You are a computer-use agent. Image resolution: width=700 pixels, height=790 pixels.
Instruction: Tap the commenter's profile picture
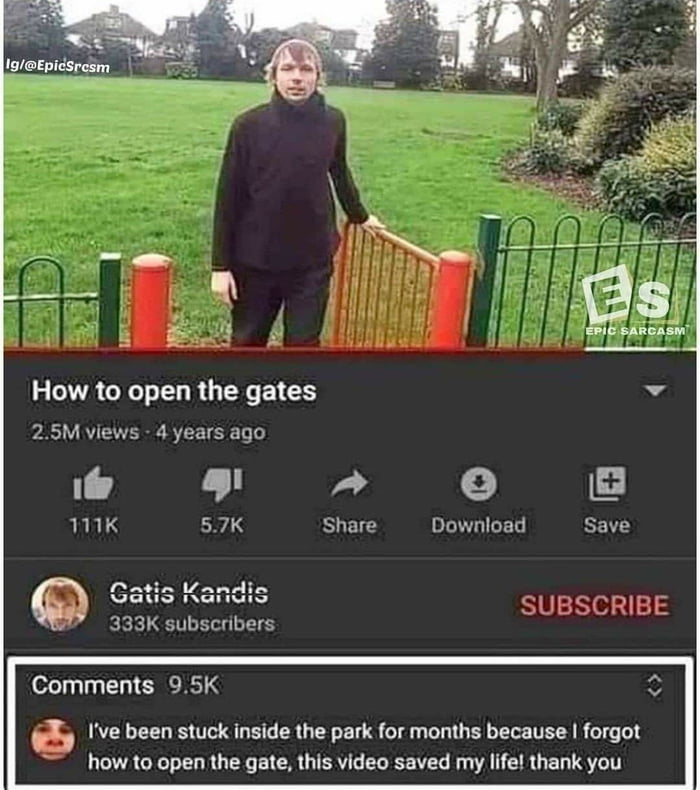coord(53,740)
